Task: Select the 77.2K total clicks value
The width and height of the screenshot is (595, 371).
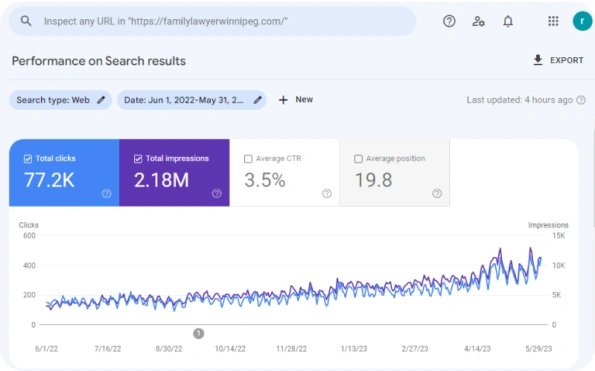Action: click(49, 180)
